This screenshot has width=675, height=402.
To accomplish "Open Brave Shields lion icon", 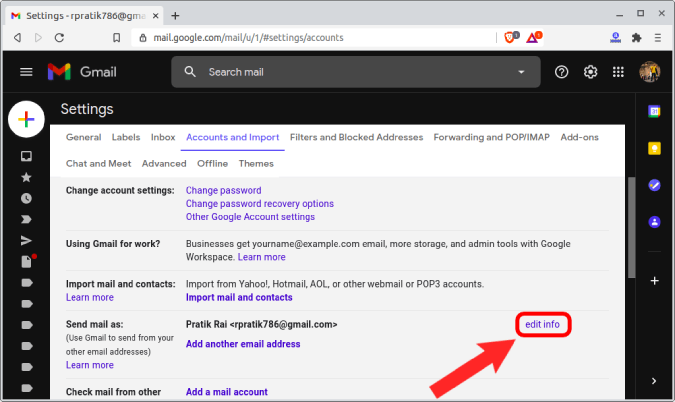I will [x=511, y=37].
